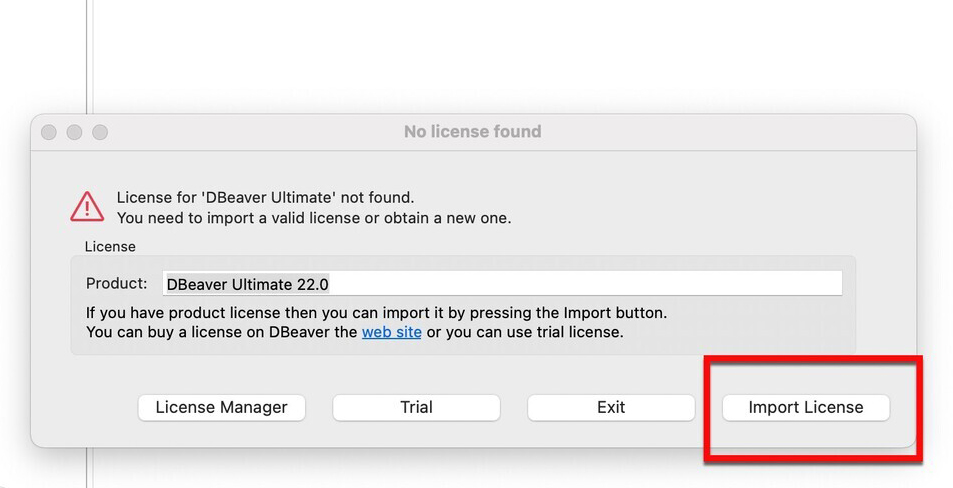953x488 pixels.
Task: Click the 'or you can use trial license' text
Action: click(x=525, y=332)
